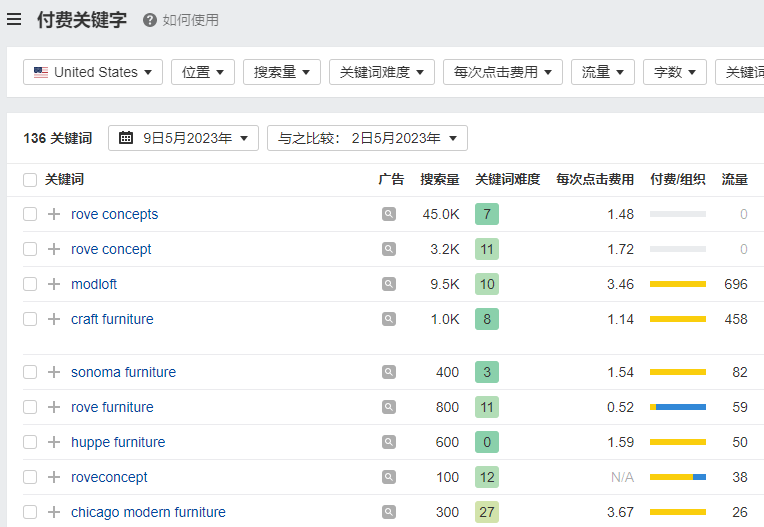Click SERP magnifier icon for rove concepts

389,214
